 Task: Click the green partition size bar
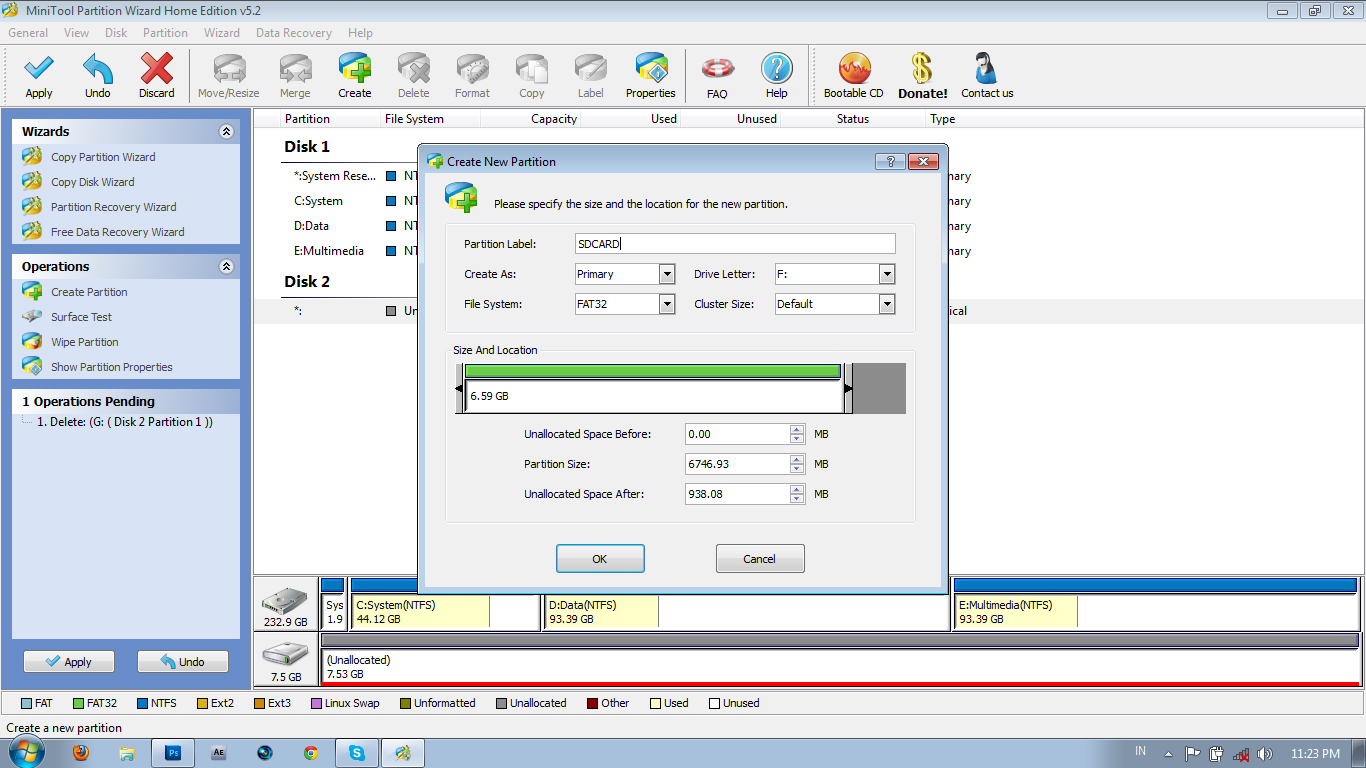pos(652,371)
